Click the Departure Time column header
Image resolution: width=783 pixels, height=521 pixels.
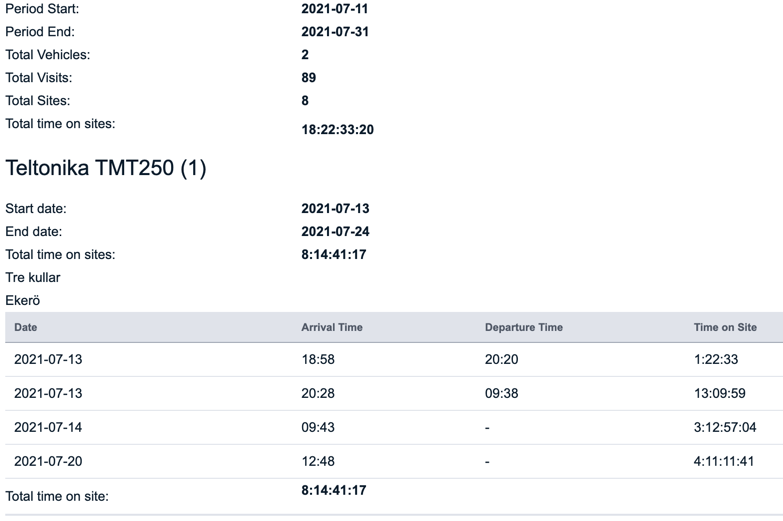[x=524, y=327]
